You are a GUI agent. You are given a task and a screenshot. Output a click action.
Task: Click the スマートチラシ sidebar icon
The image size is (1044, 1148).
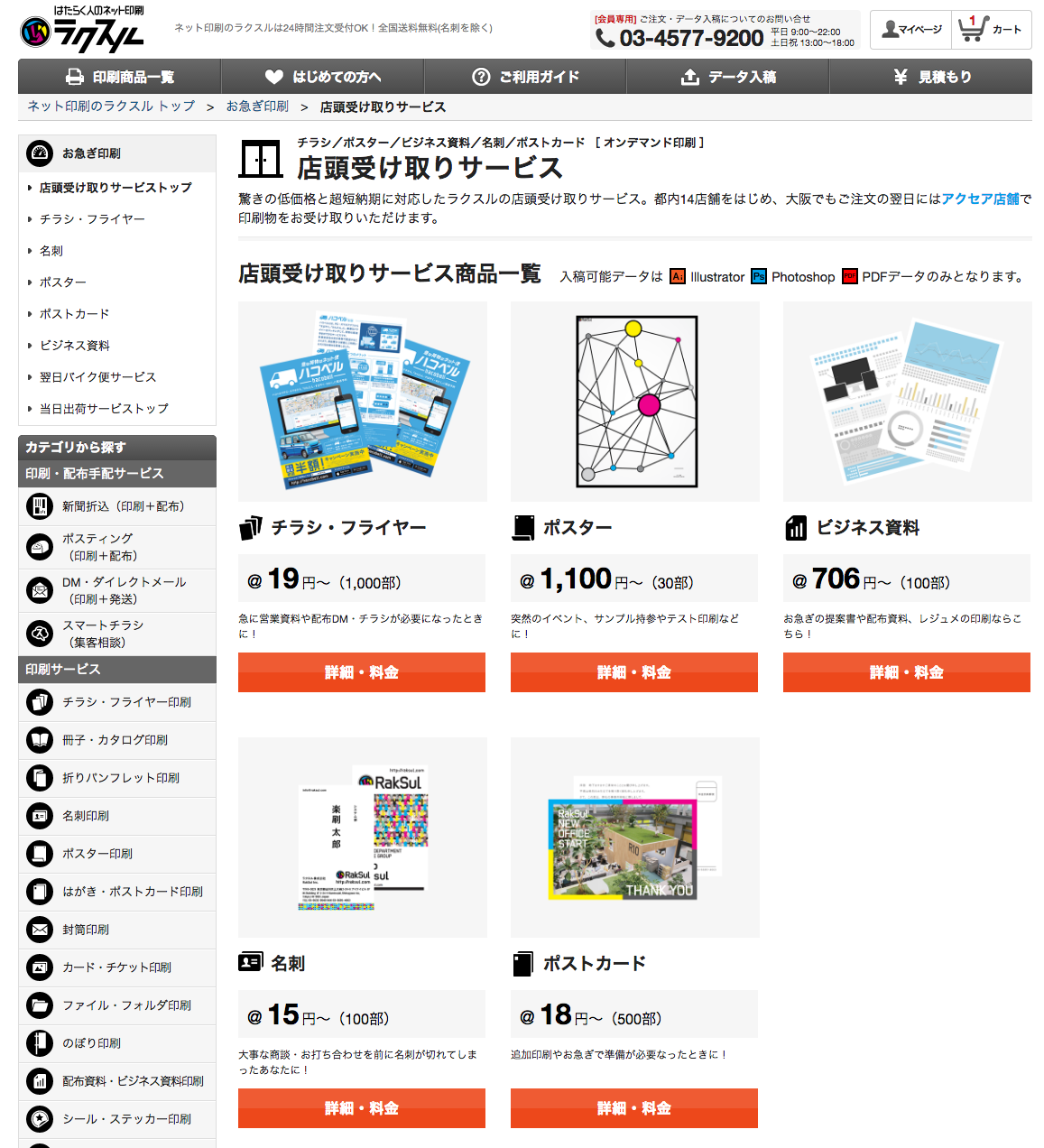point(40,634)
